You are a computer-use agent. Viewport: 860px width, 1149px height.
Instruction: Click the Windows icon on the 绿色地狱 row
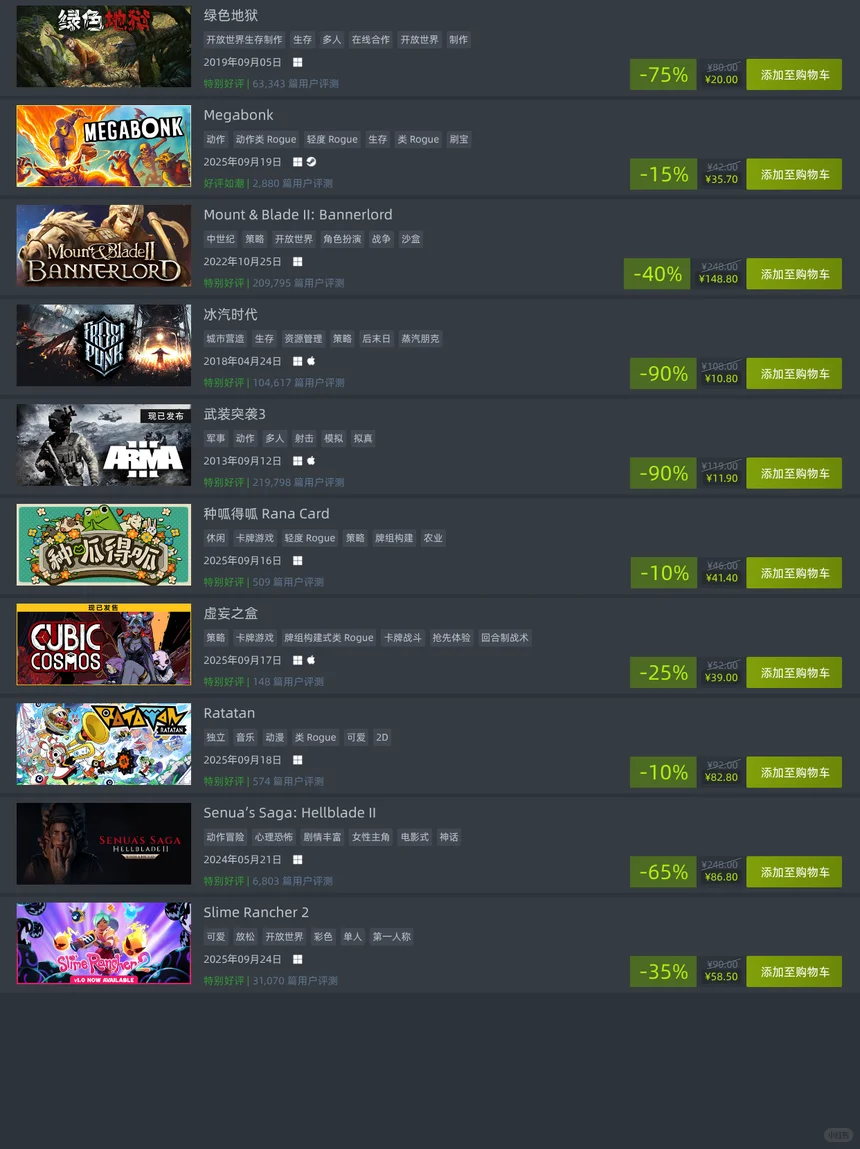pyautogui.click(x=297, y=62)
